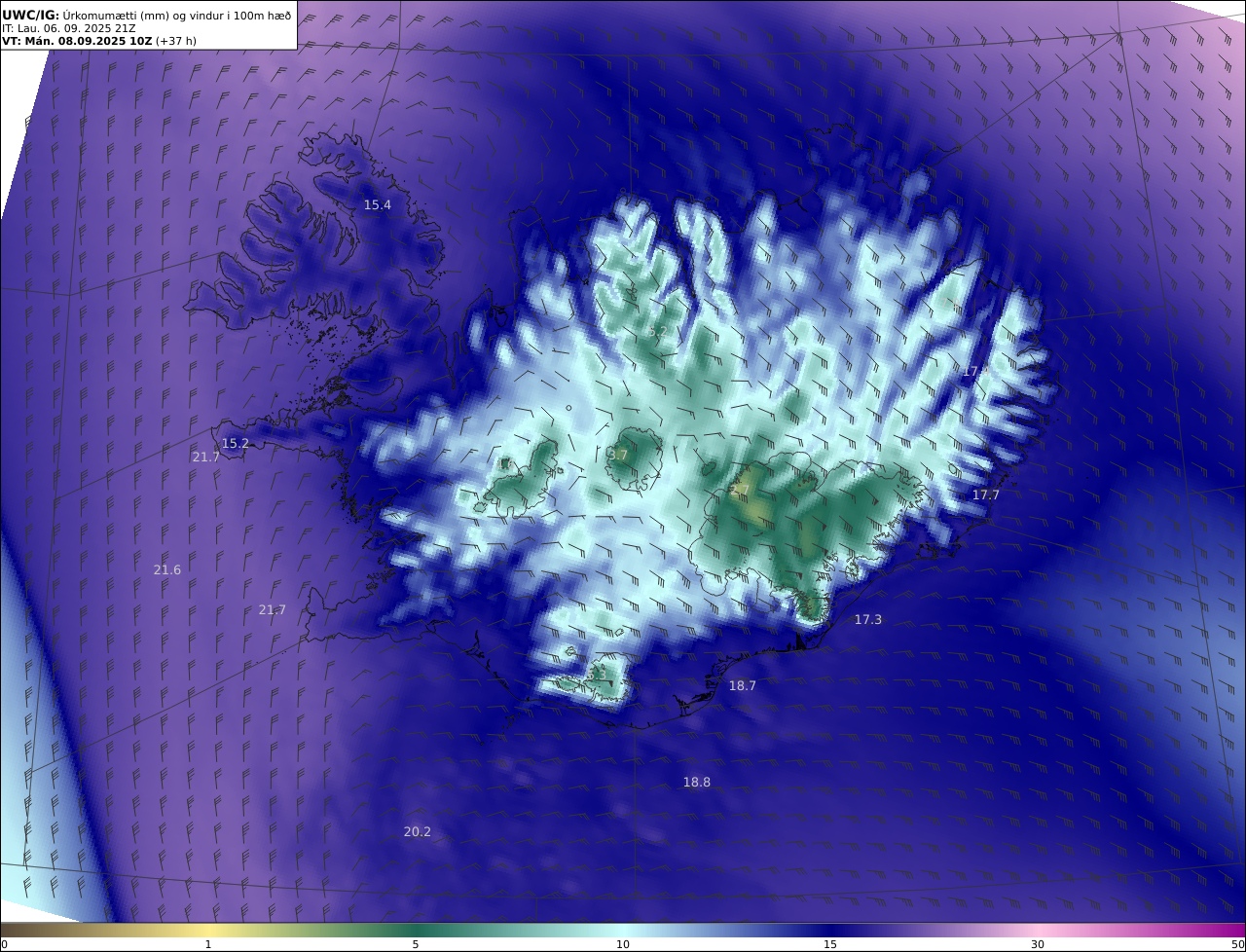The height and width of the screenshot is (952, 1246).
Task: Click the 50 tick on color scale
Action: pos(1238,944)
